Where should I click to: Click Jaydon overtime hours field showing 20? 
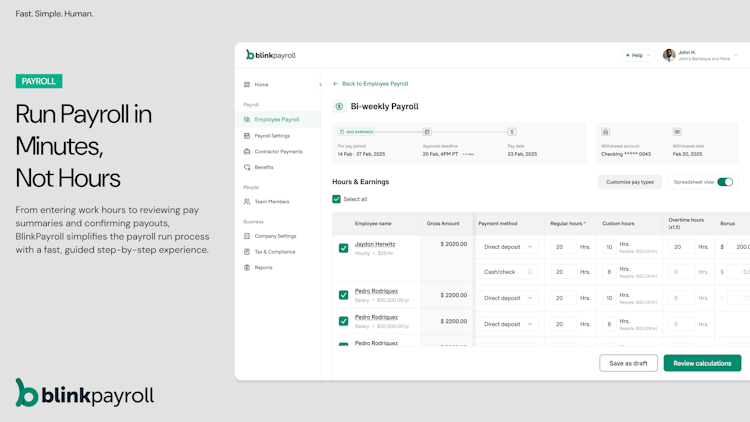(681, 247)
